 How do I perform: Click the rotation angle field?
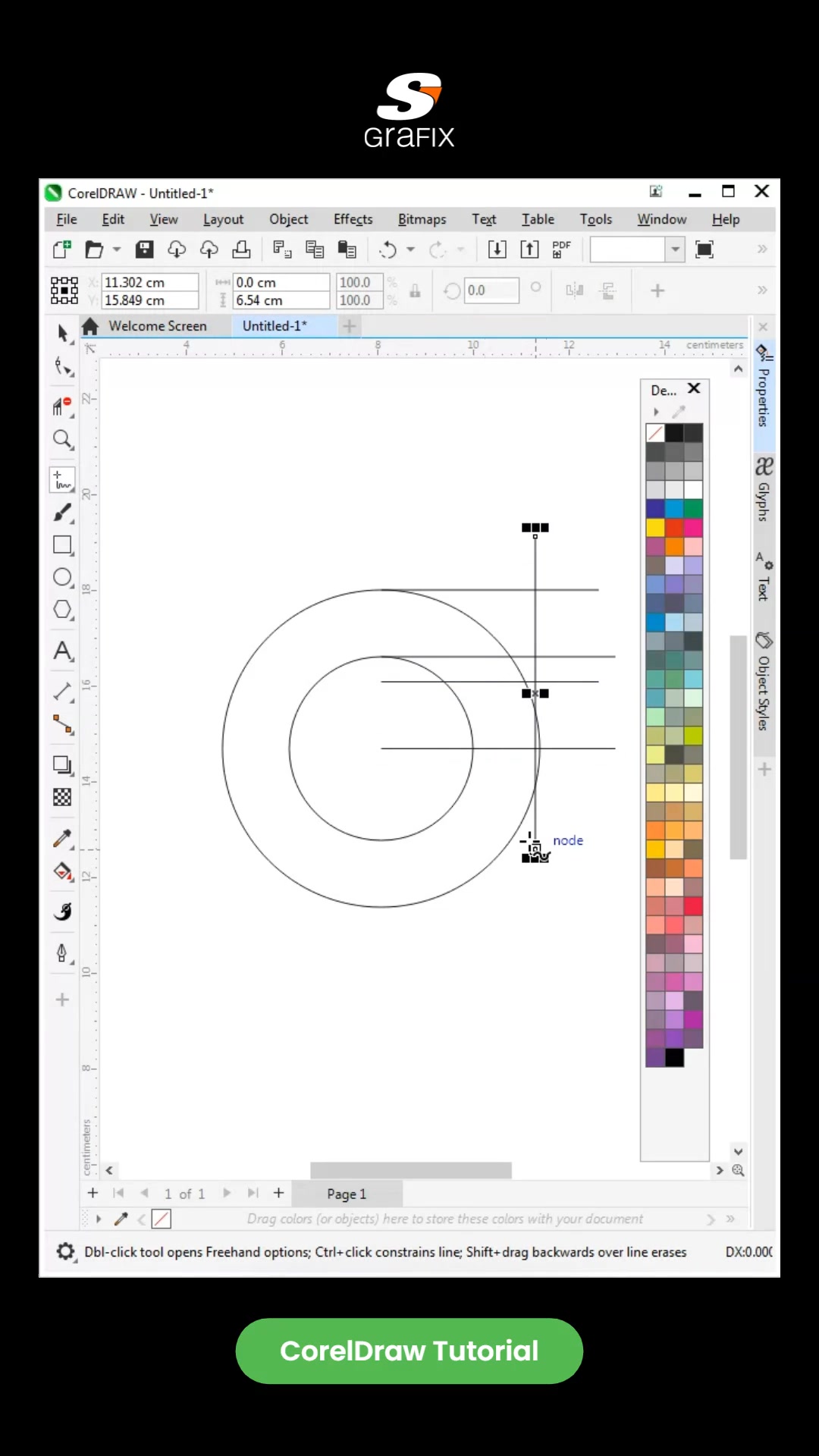(491, 290)
